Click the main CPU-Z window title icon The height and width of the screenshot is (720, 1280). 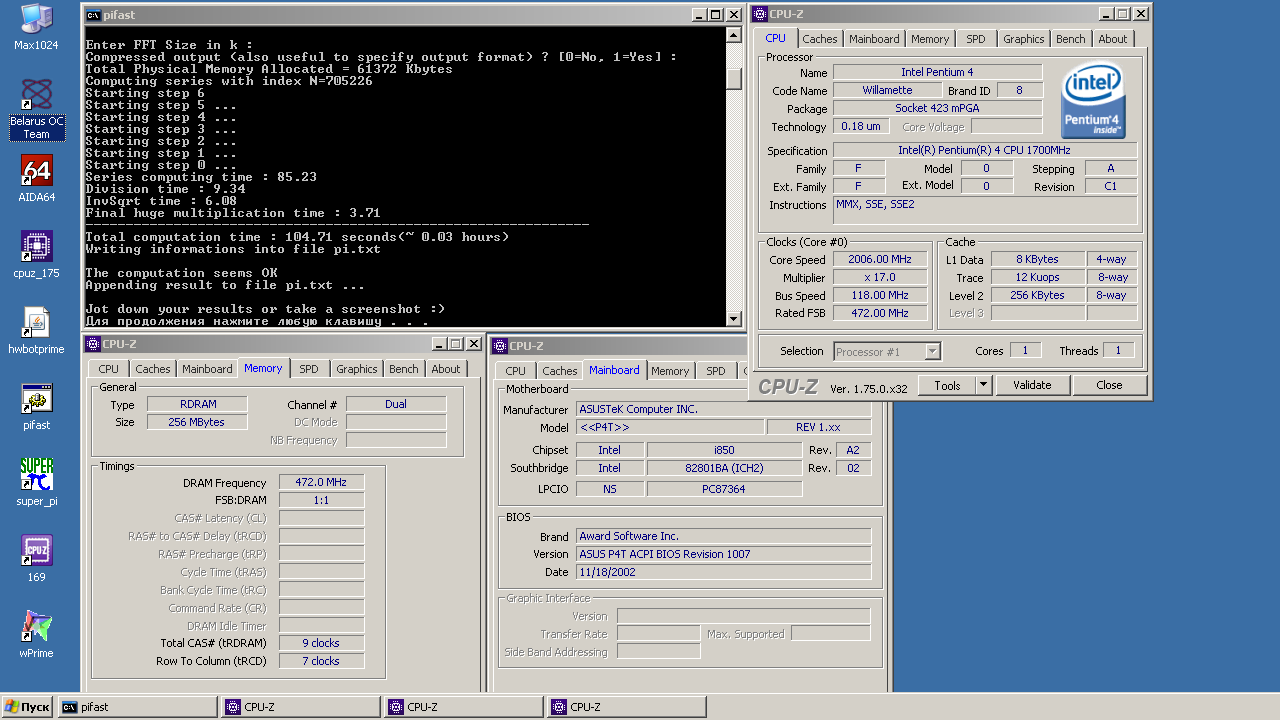tap(760, 14)
